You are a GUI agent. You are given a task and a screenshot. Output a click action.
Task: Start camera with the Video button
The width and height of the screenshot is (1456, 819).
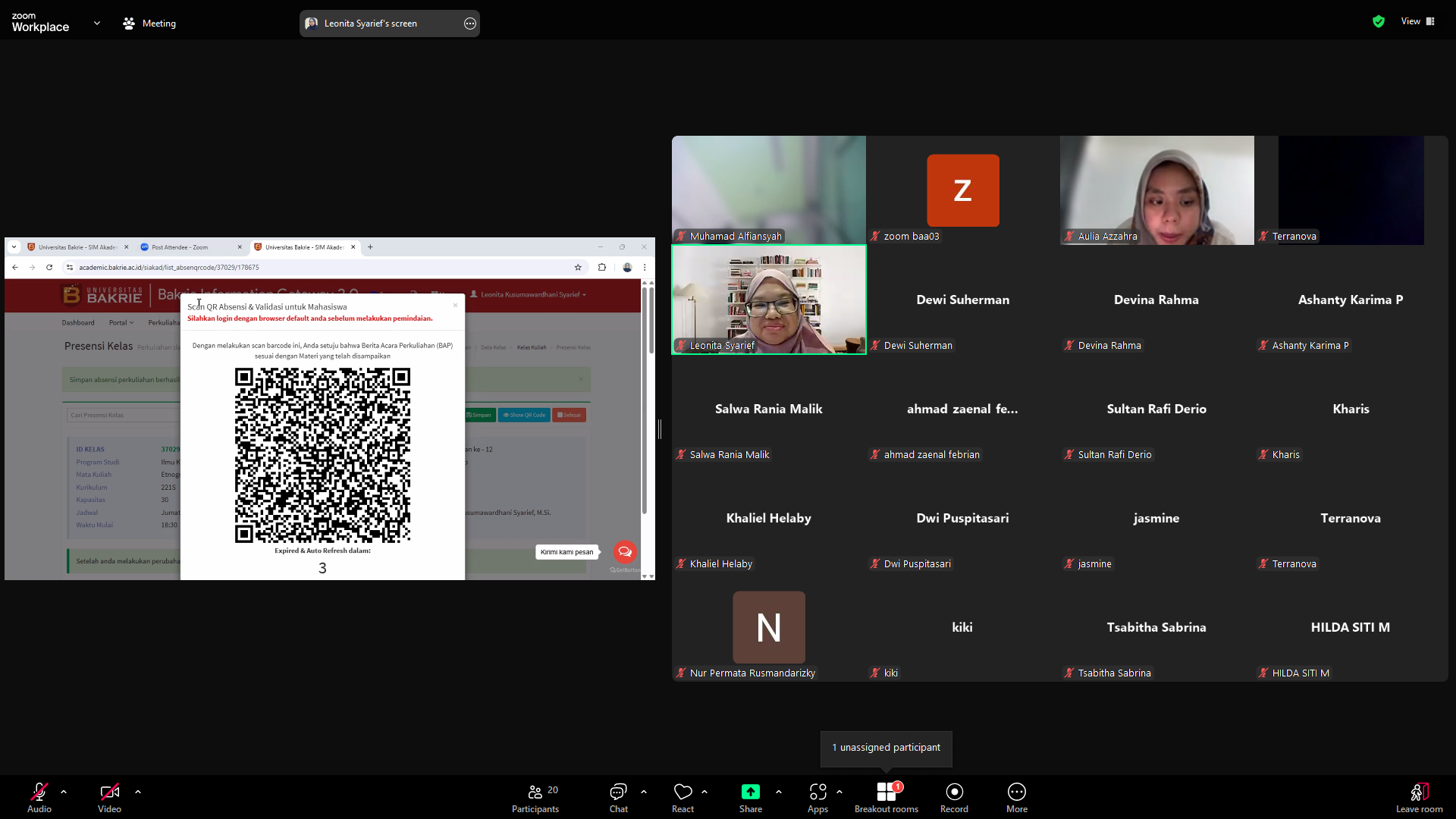click(109, 797)
